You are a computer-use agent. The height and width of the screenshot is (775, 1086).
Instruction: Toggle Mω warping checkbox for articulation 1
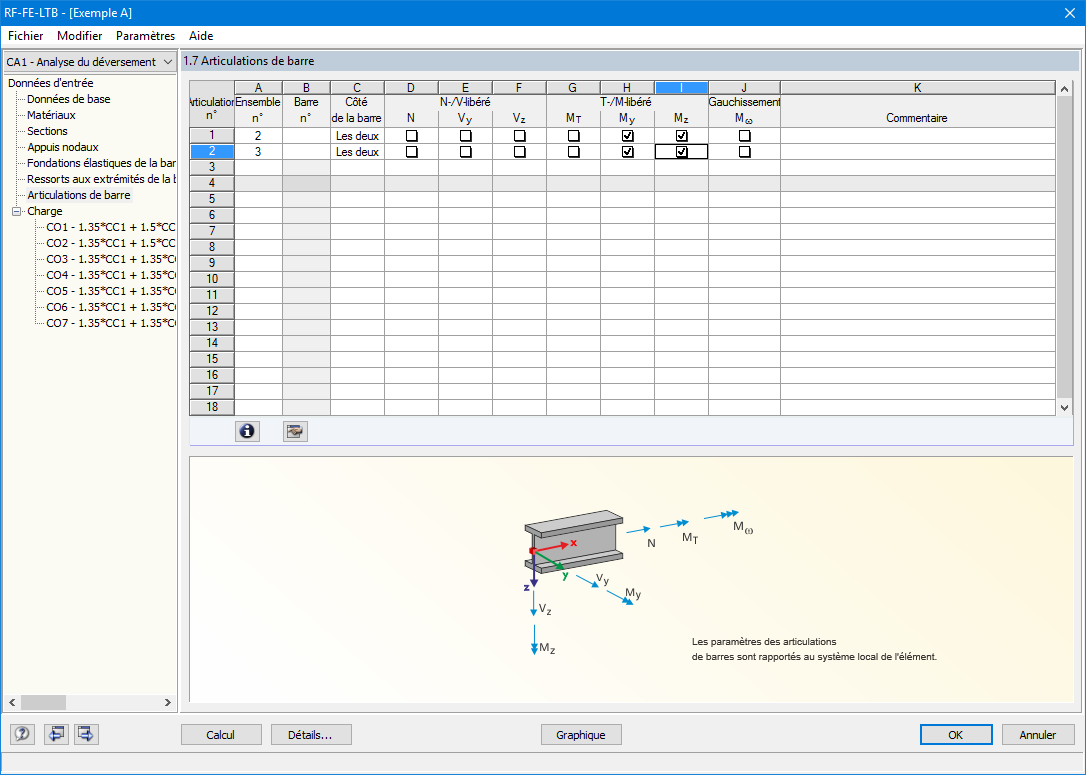point(745,136)
